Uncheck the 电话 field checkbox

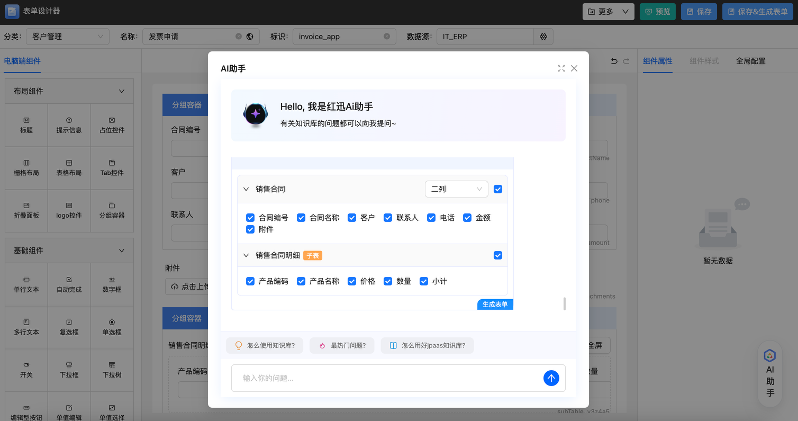(431, 218)
